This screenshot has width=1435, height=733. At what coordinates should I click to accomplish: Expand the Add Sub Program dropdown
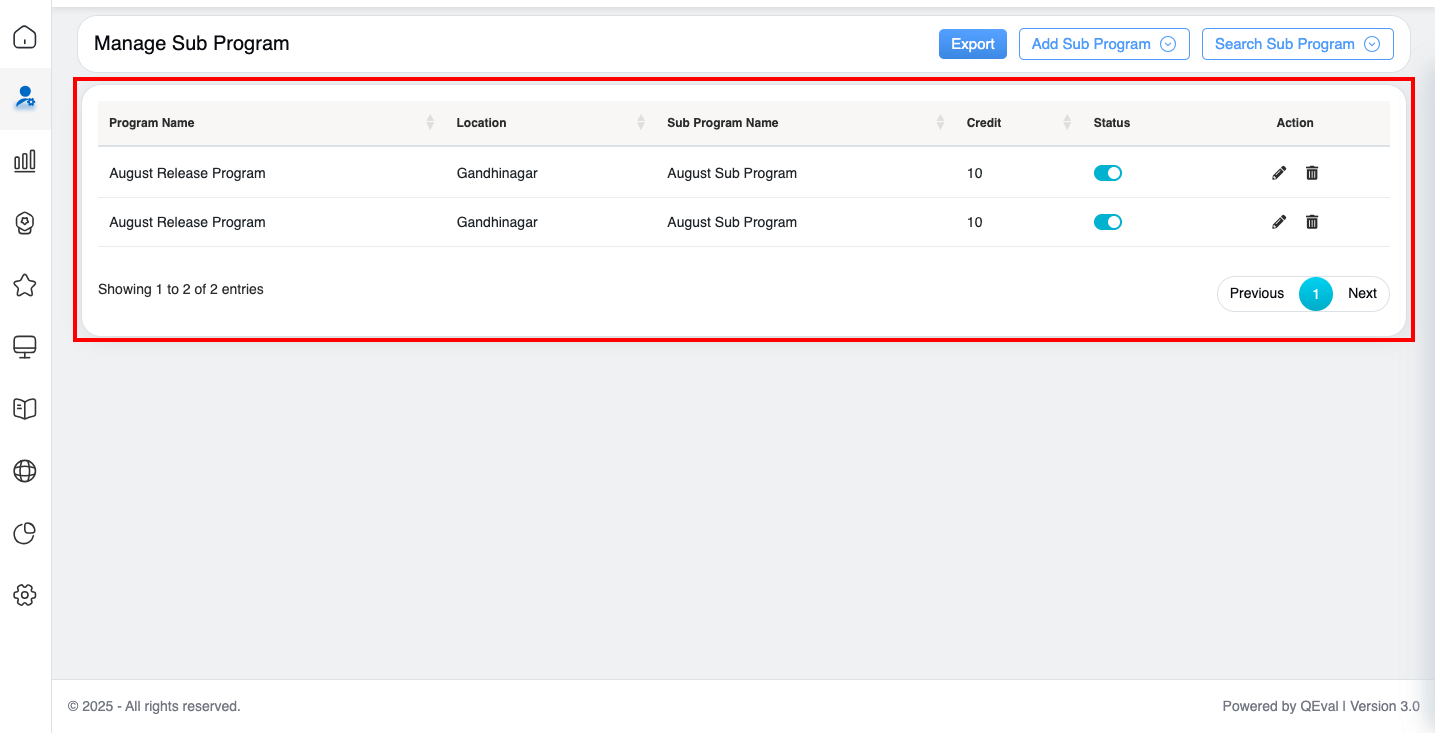click(x=1103, y=44)
